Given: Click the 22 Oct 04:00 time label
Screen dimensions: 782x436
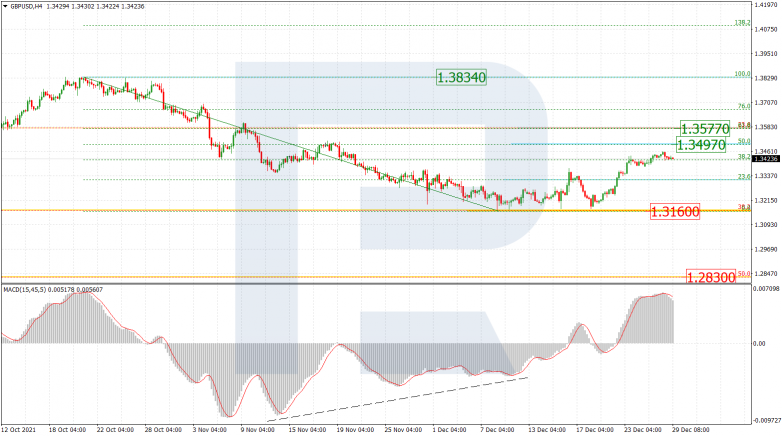Looking at the screenshot, I should pyautogui.click(x=115, y=430).
